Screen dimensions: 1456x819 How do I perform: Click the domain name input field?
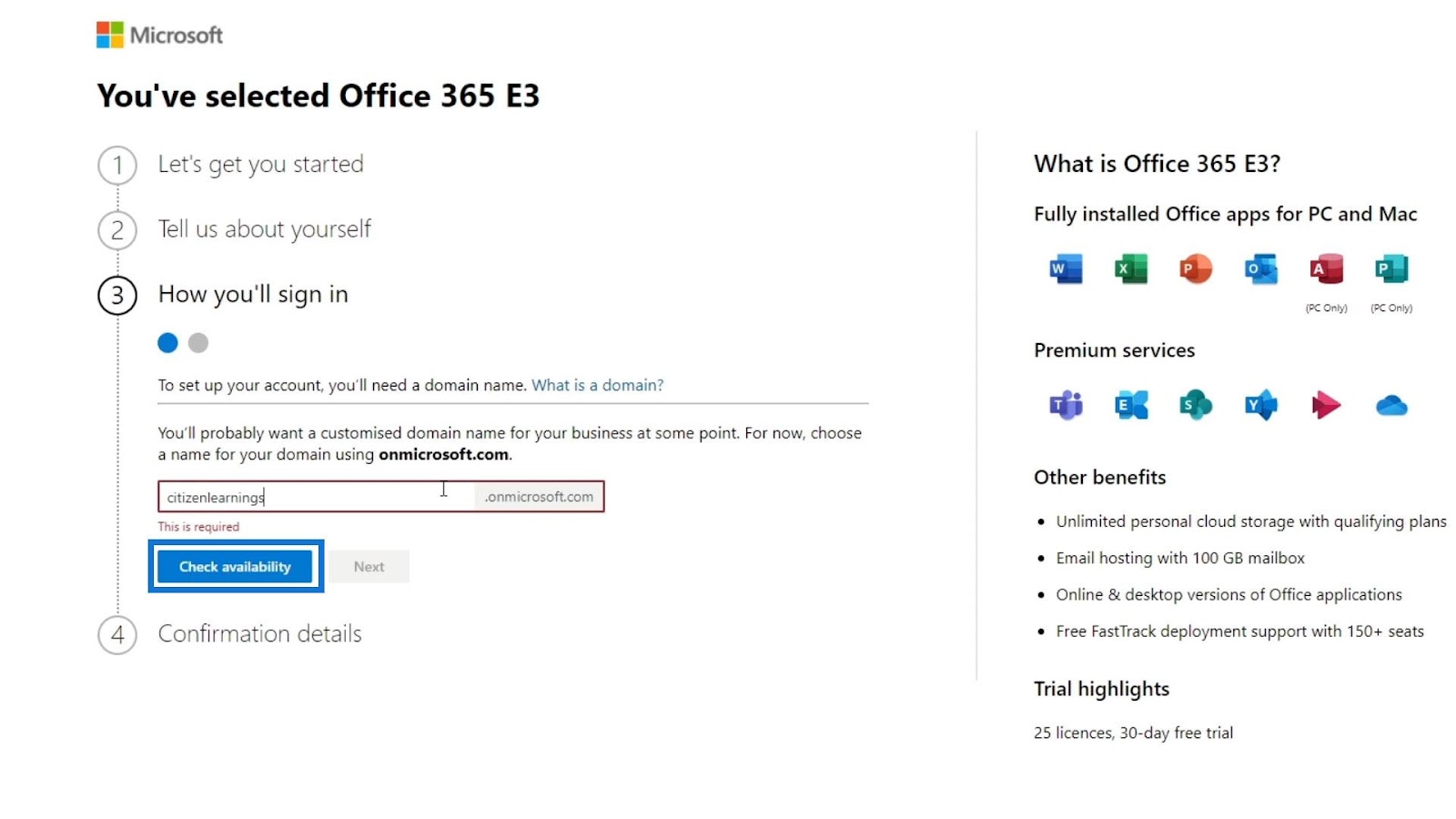316,497
